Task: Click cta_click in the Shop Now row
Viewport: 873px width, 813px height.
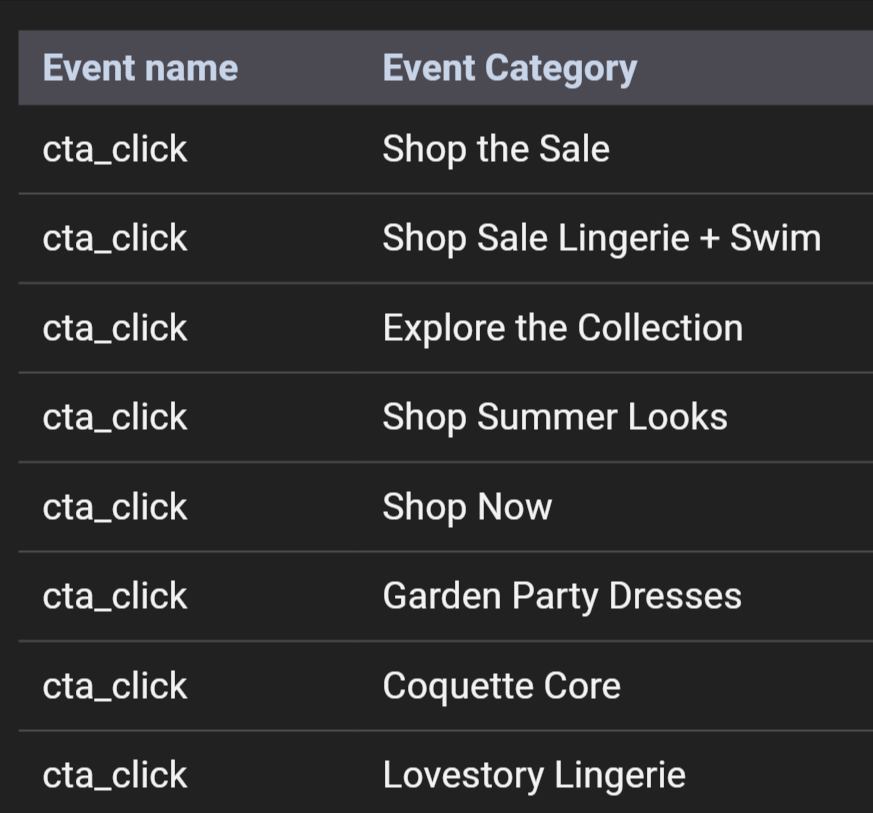Action: click(x=115, y=507)
